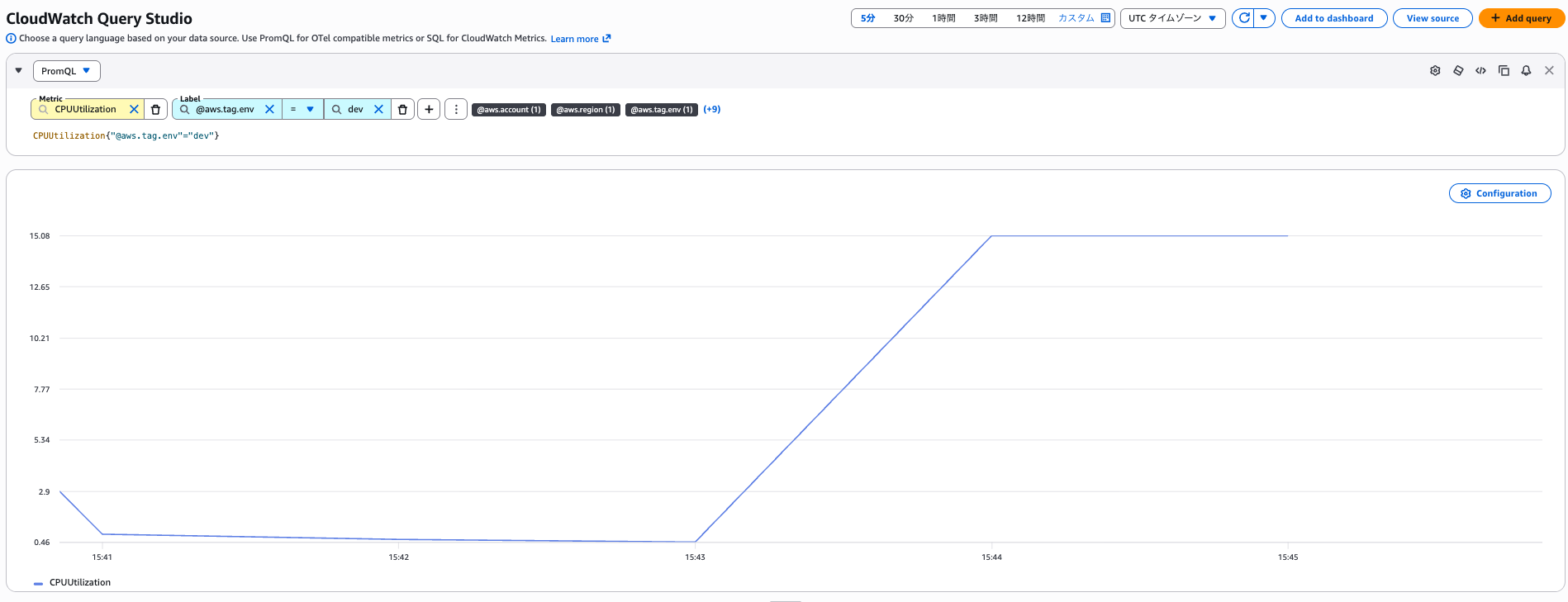Open the three-dot more options menu
Image resolution: width=1568 pixels, height=602 pixels.
click(456, 109)
